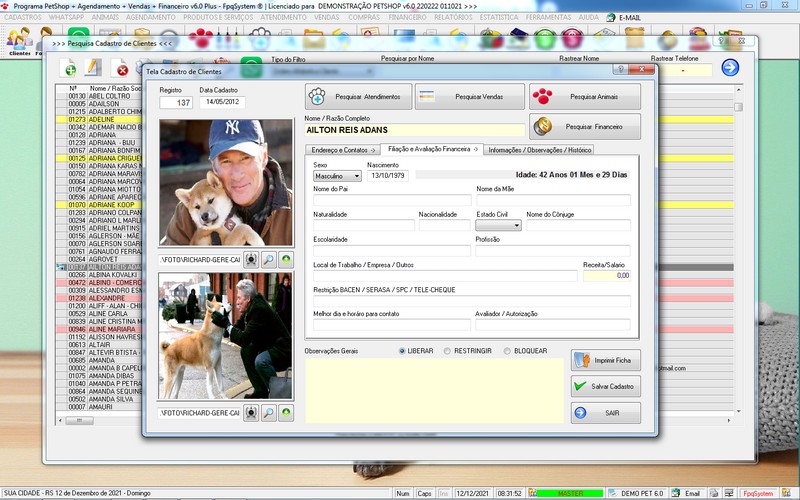Image resolution: width=800 pixels, height=500 pixels.
Task: Click new record icon in Pesquisa Cadastro window
Action: pyautogui.click(x=68, y=68)
